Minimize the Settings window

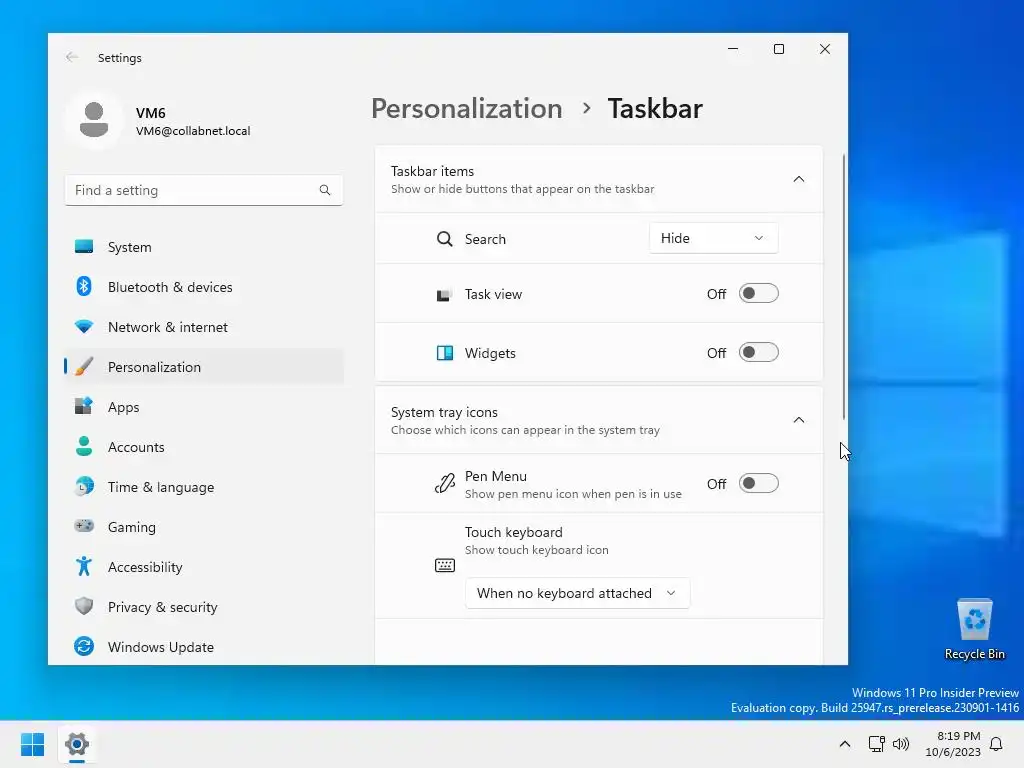click(733, 49)
